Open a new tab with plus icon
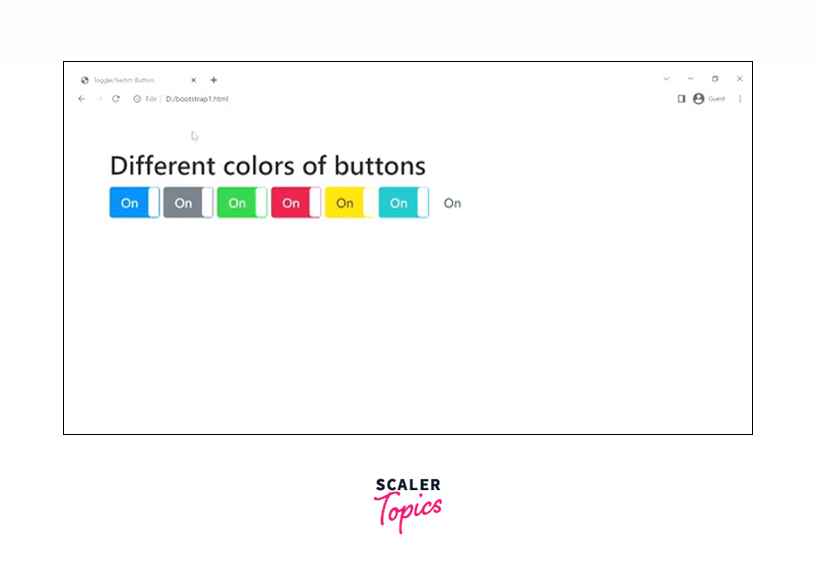 click(214, 80)
